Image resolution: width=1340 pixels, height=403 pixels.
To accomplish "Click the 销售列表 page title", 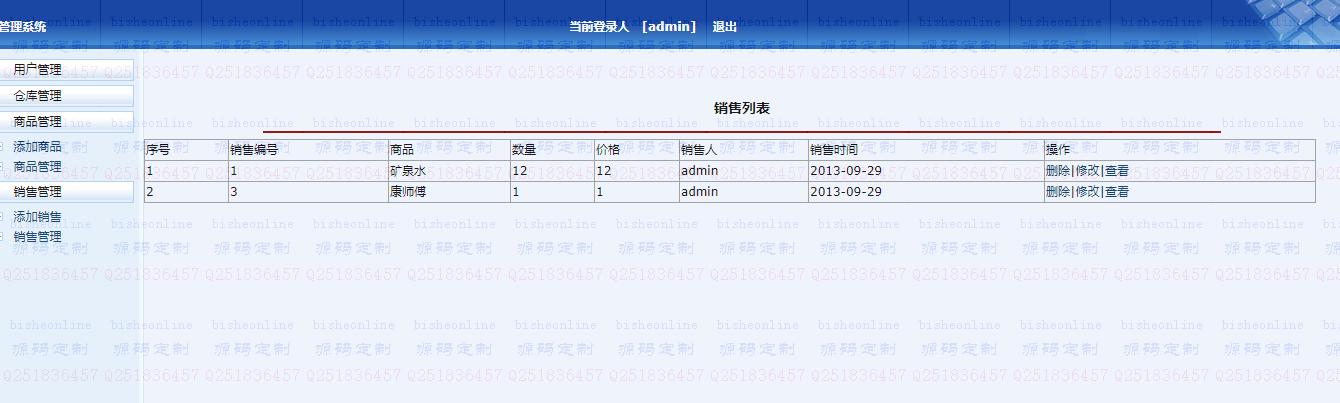I will 742,108.
